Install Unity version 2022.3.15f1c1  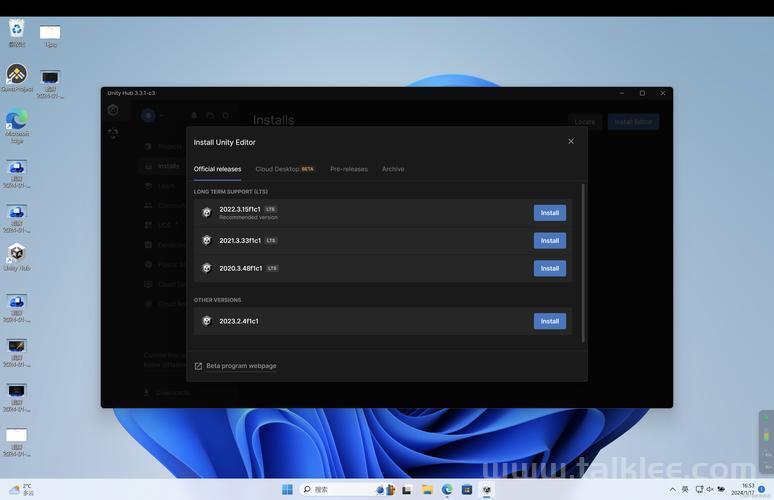[549, 213]
